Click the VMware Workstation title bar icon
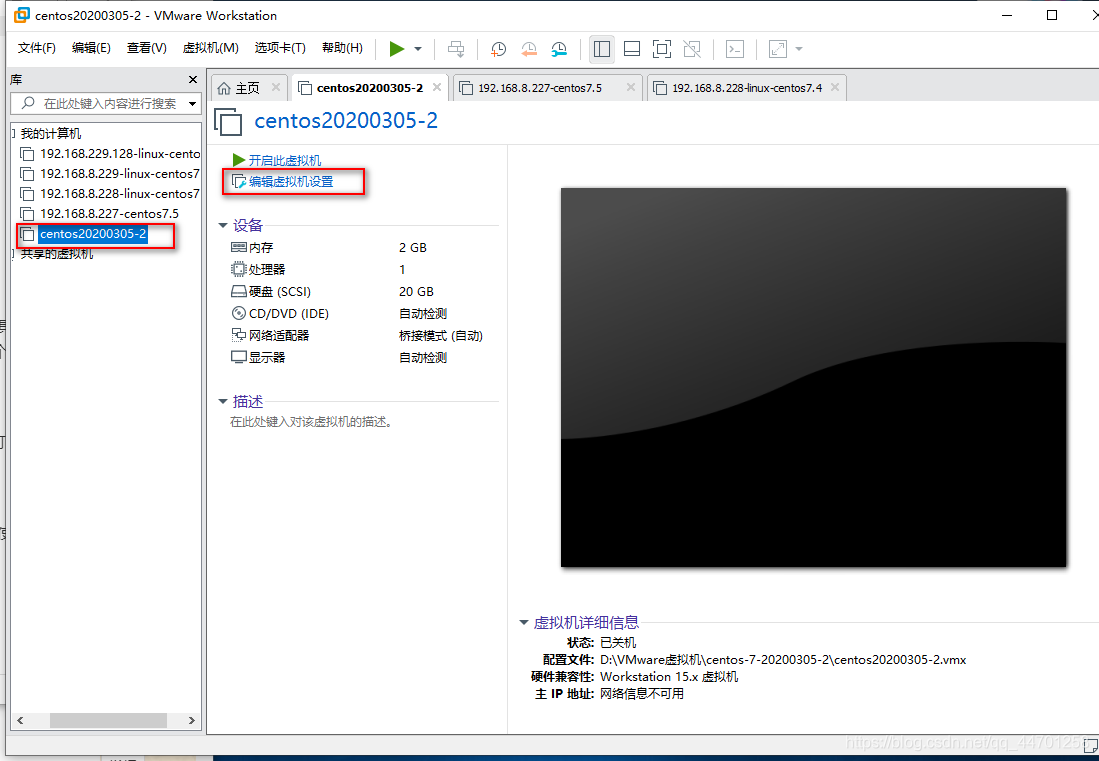This screenshot has height=761, width=1099. tap(22, 15)
